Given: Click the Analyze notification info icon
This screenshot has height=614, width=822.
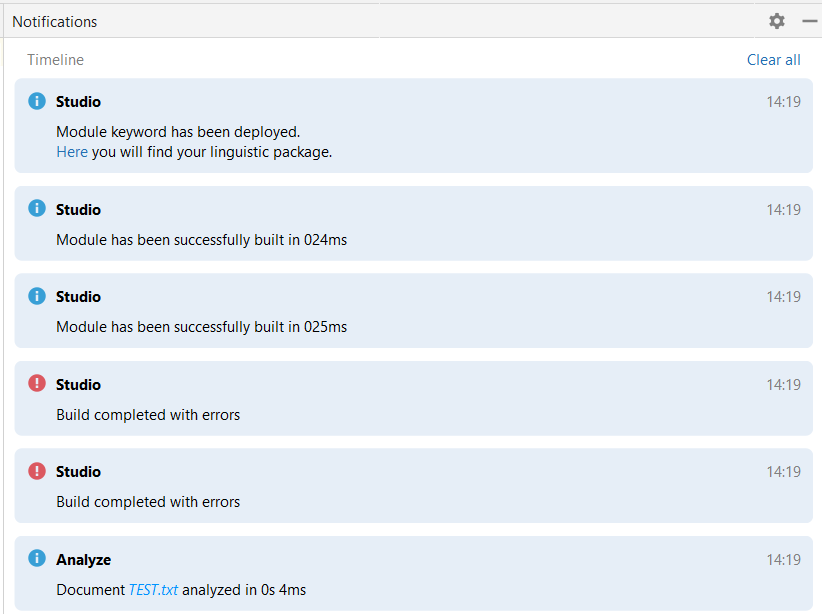Looking at the screenshot, I should (x=37, y=559).
